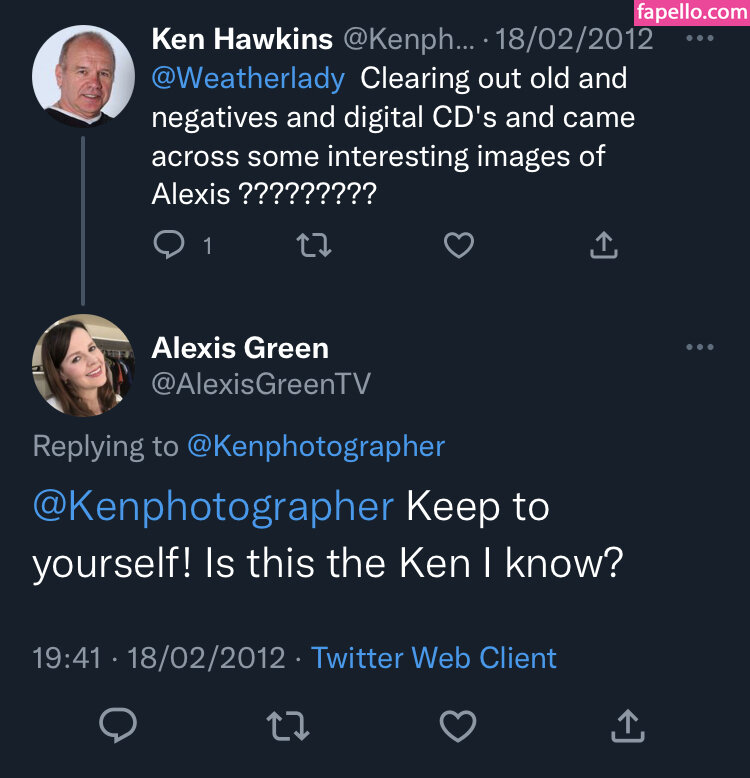
Task: Like Ken Hawkins' tweet
Action: coord(458,245)
